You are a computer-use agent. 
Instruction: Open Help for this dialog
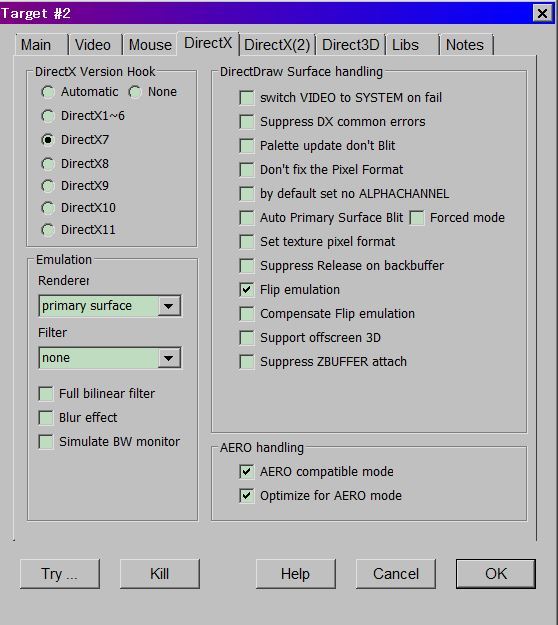[295, 574]
